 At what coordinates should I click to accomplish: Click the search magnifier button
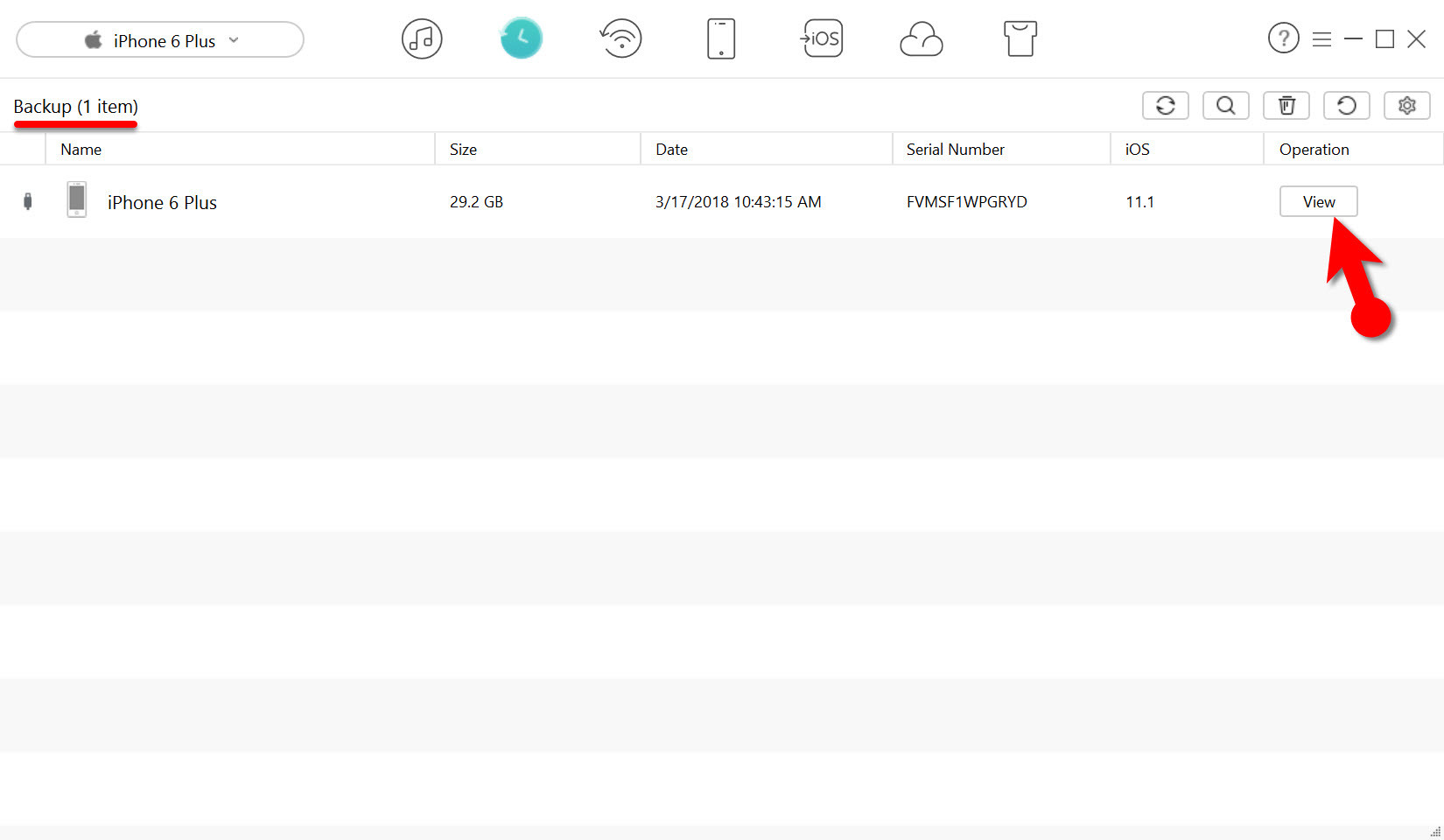(x=1226, y=106)
